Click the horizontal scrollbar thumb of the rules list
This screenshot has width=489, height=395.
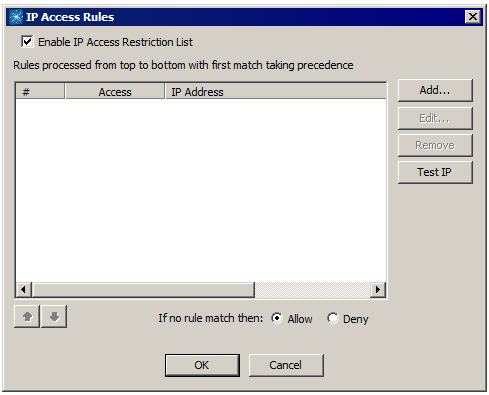click(143, 290)
